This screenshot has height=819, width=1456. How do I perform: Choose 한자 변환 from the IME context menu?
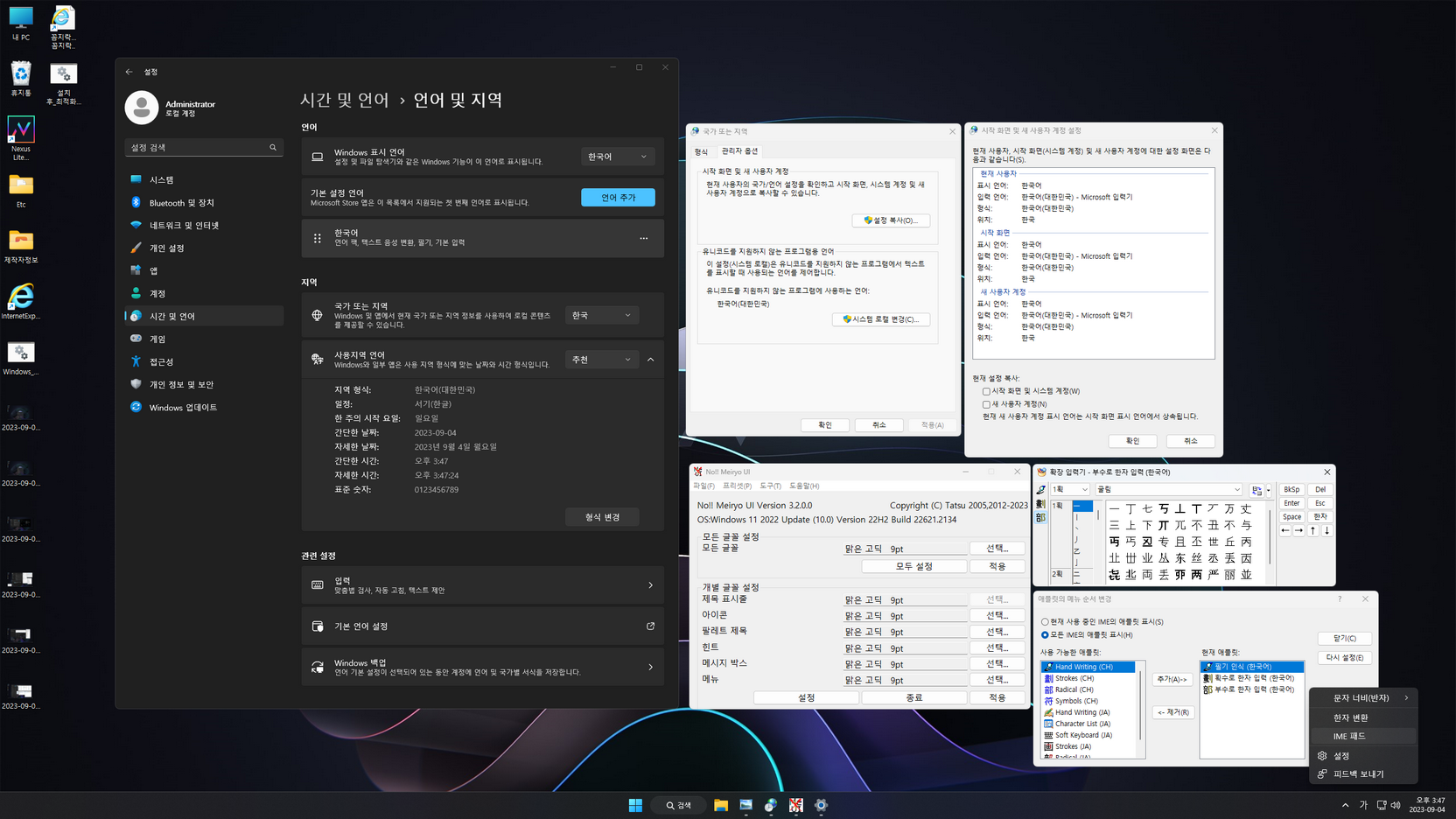click(x=1363, y=717)
